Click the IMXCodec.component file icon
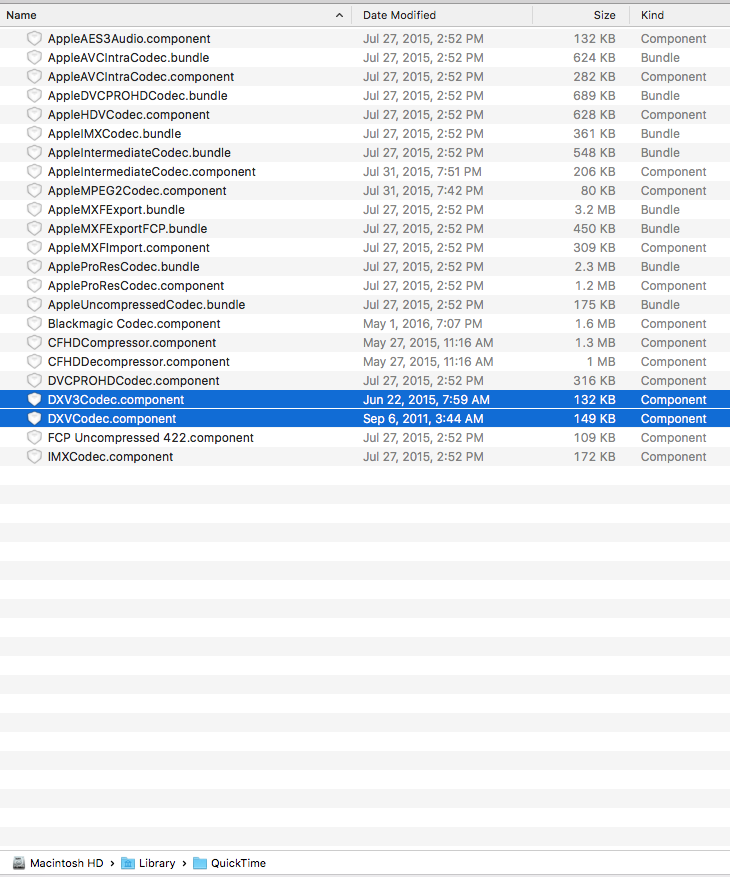The width and height of the screenshot is (730, 877). pyautogui.click(x=35, y=457)
